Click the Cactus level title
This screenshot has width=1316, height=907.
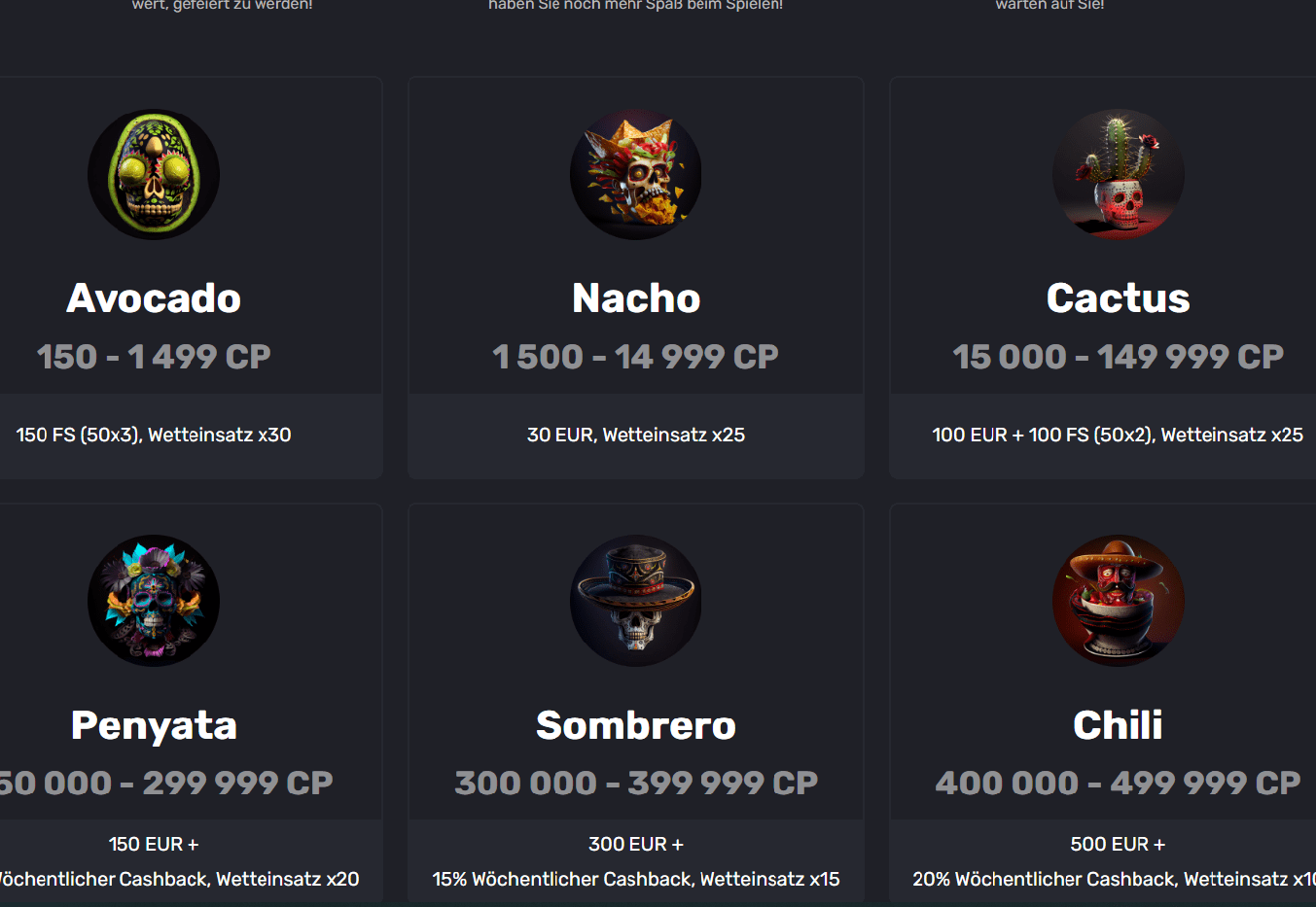pos(1119,298)
